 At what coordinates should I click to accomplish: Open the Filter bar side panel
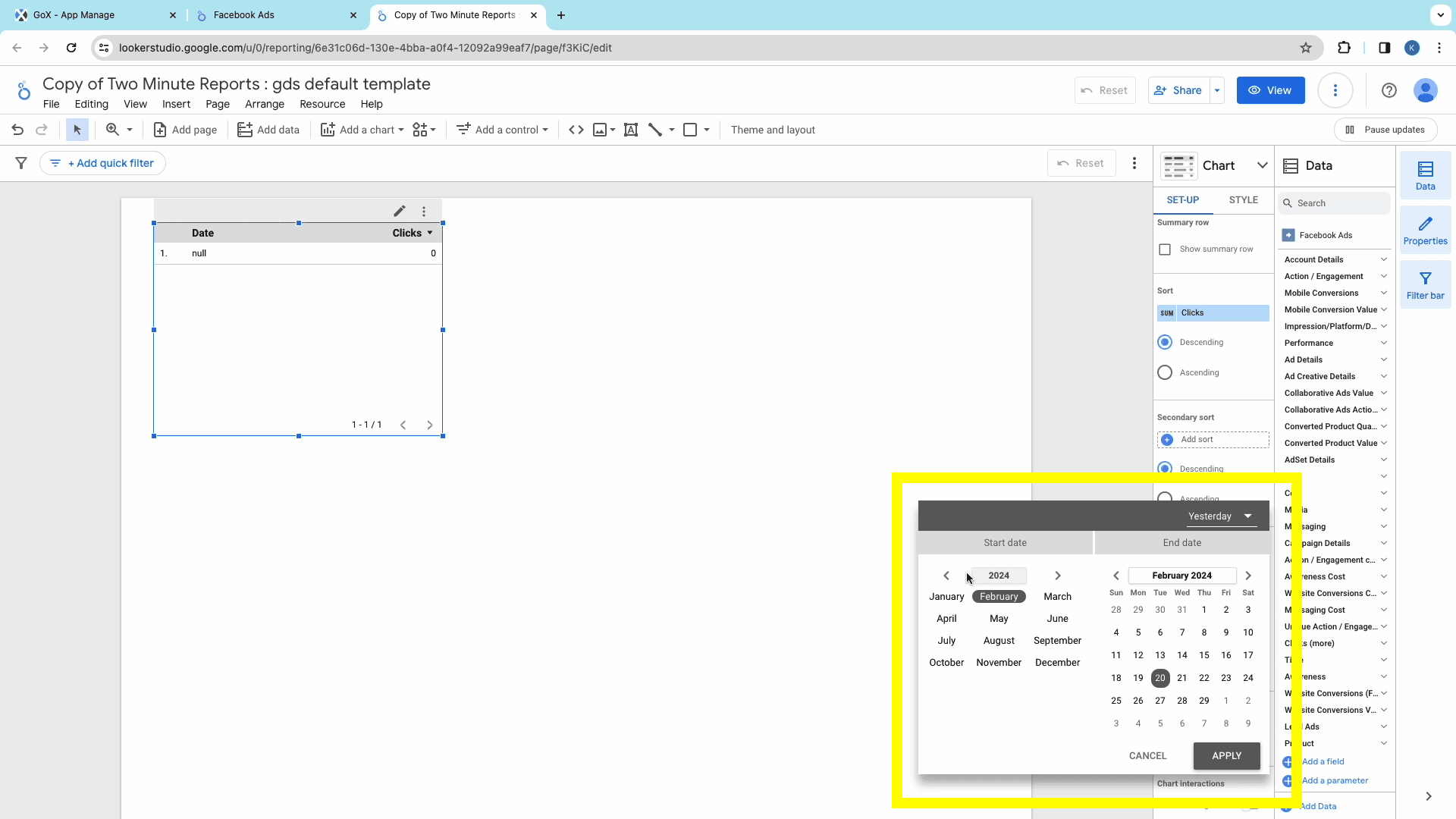pyautogui.click(x=1426, y=285)
